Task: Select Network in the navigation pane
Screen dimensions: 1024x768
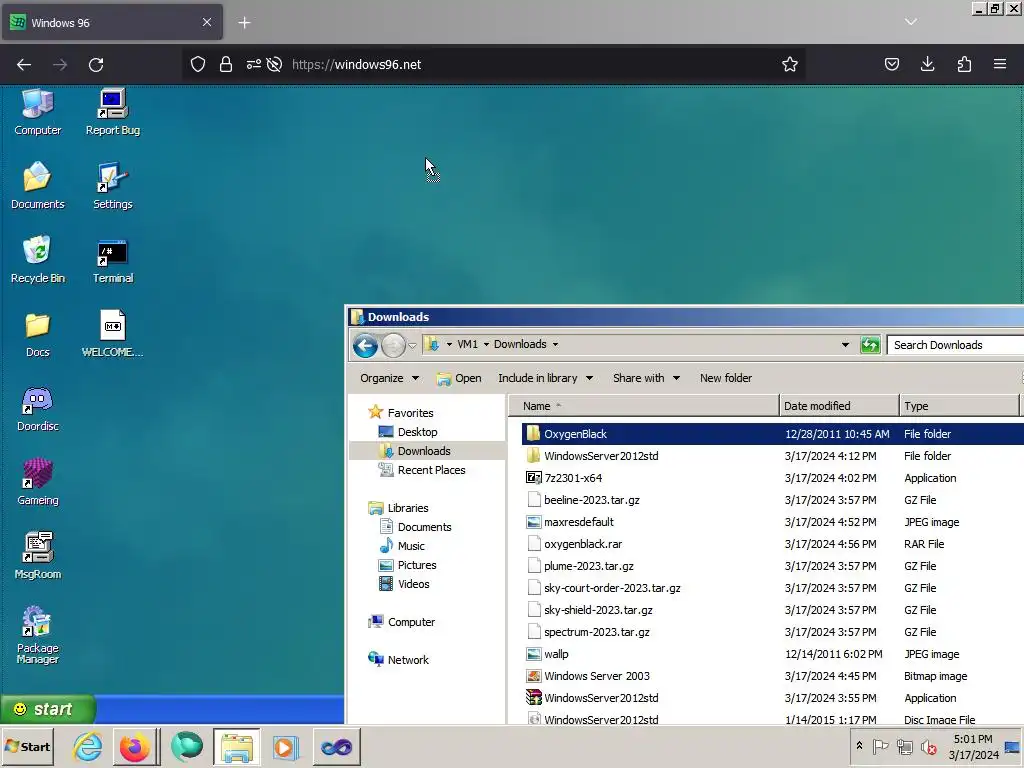Action: point(398,660)
